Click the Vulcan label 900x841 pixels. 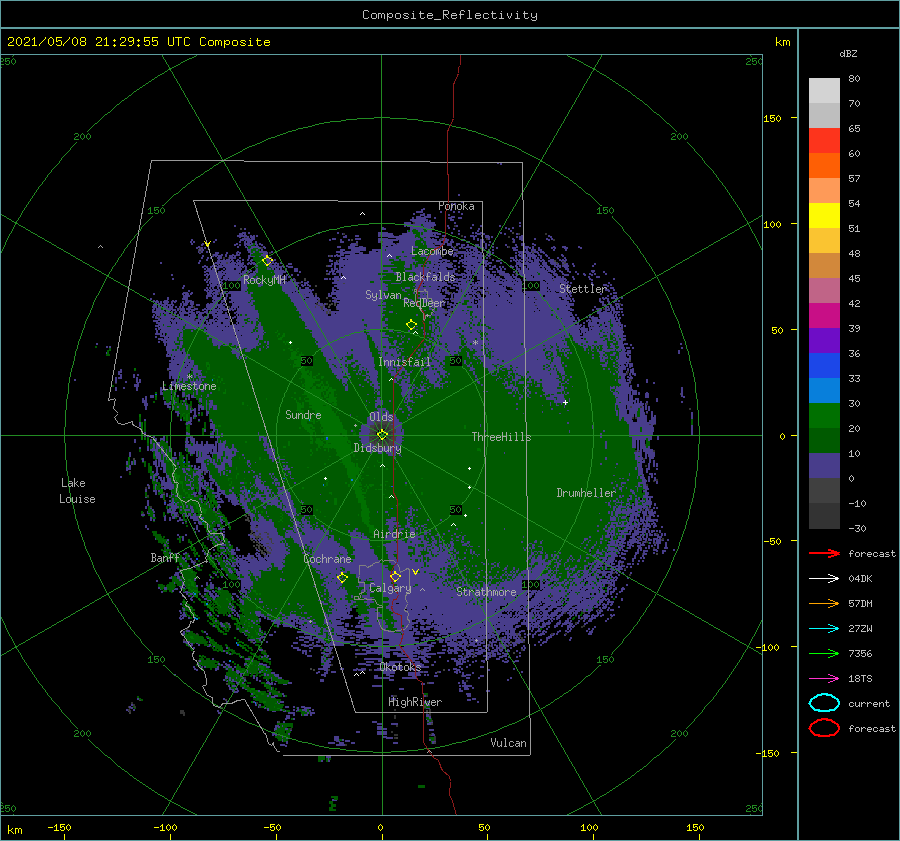[x=509, y=743]
